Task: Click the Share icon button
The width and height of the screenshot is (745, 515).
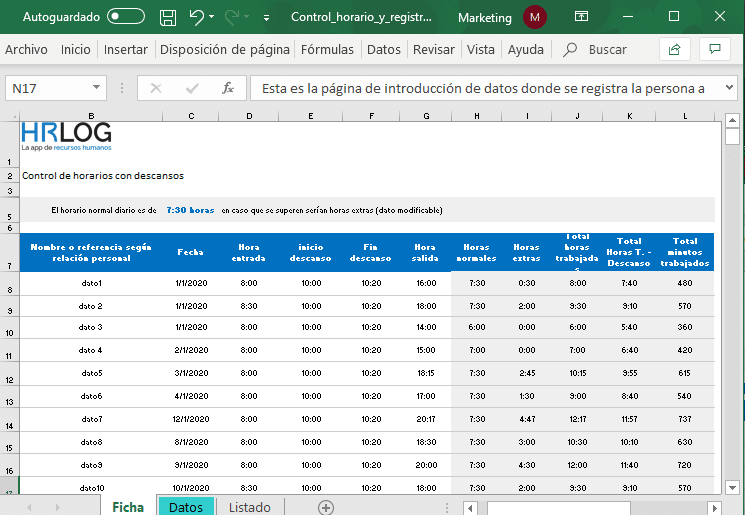Action: [675, 49]
